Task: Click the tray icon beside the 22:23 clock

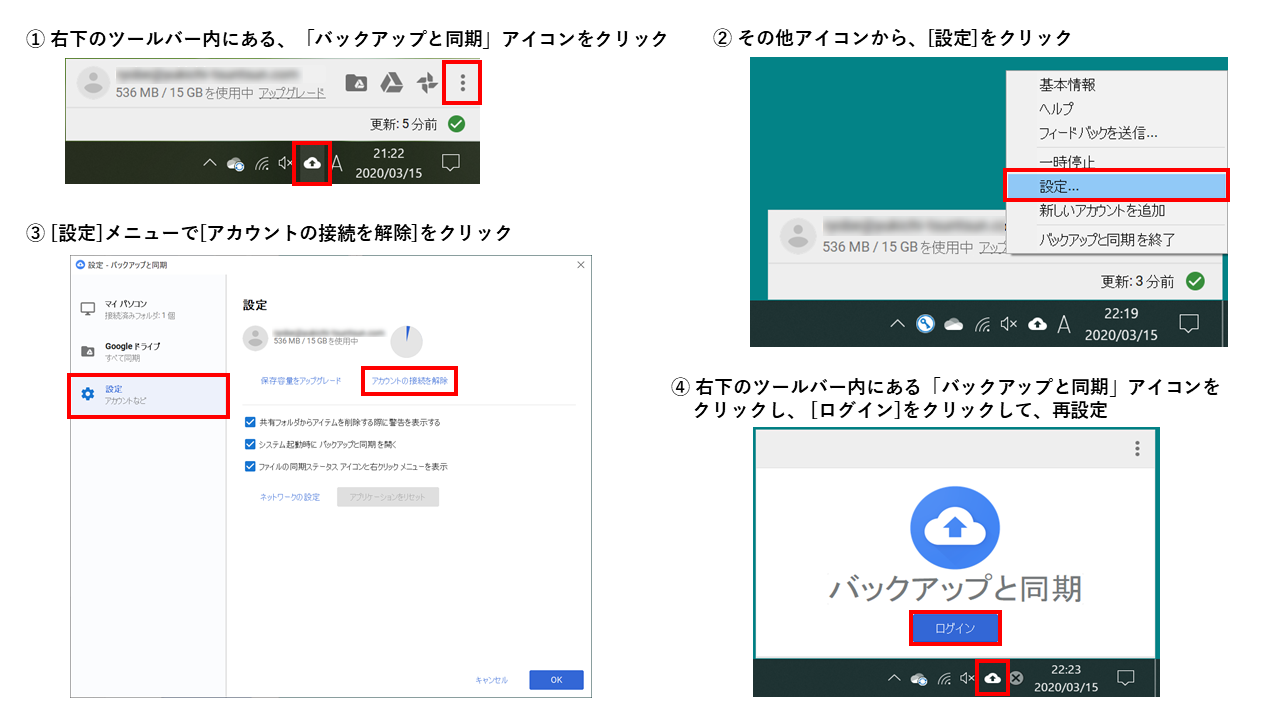Action: (x=1016, y=678)
